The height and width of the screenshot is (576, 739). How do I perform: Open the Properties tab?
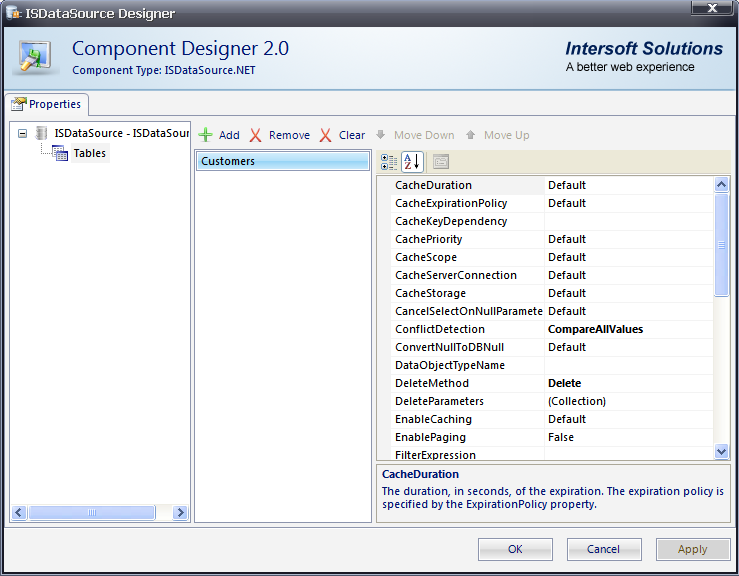point(47,104)
